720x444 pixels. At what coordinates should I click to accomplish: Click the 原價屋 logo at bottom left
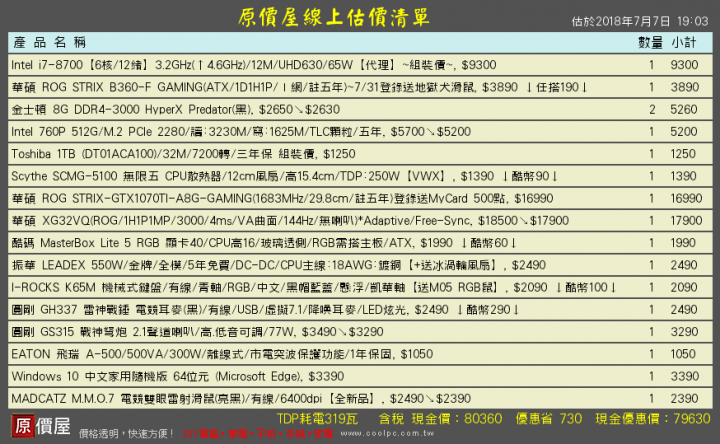[x=41, y=426]
